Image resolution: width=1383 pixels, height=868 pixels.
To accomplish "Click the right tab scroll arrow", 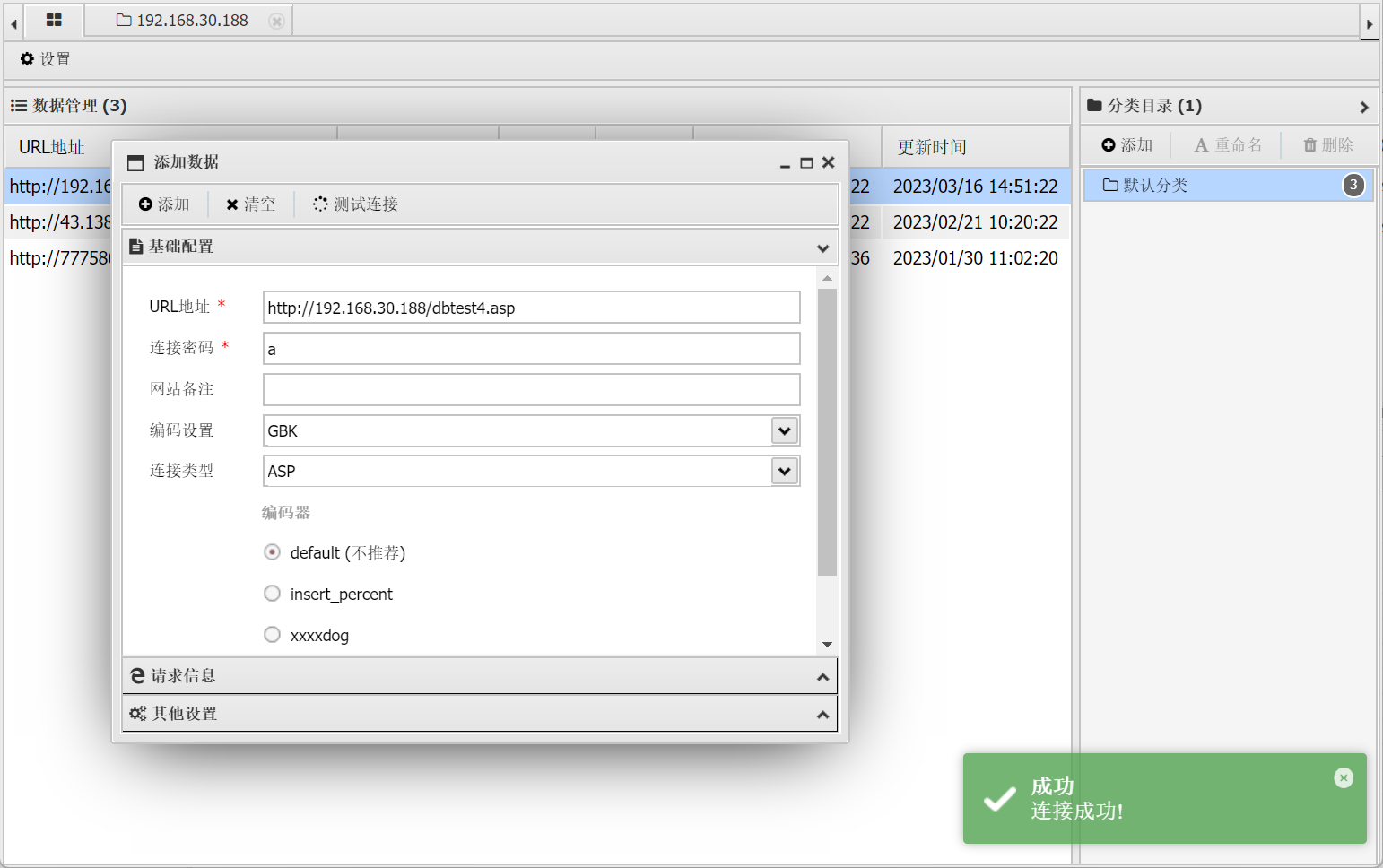I will pyautogui.click(x=1370, y=24).
